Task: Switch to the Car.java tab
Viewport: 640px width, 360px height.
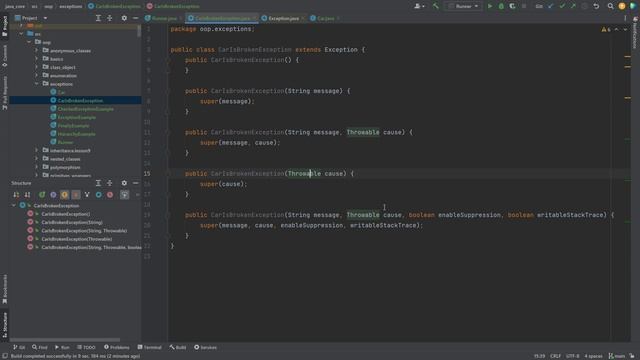Action: coord(325,18)
